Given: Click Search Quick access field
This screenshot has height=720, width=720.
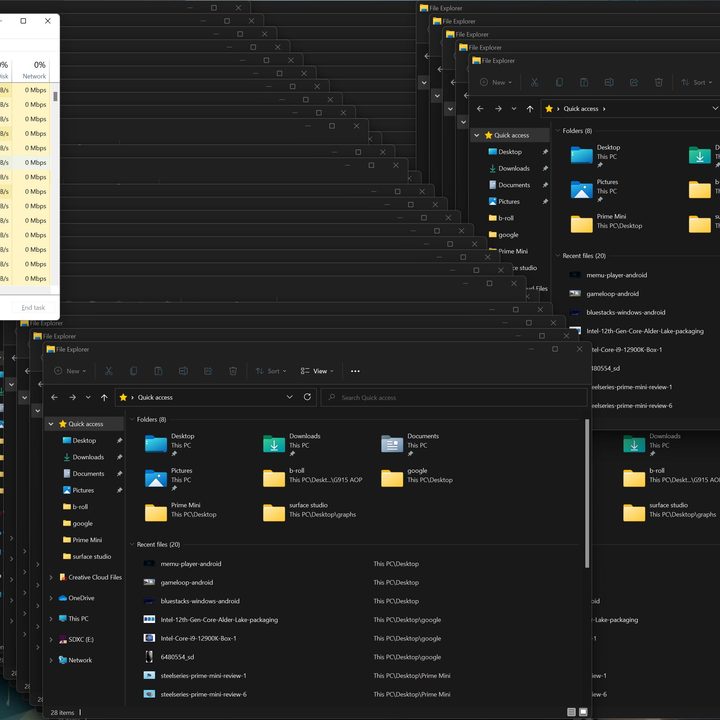Looking at the screenshot, I should [454, 397].
